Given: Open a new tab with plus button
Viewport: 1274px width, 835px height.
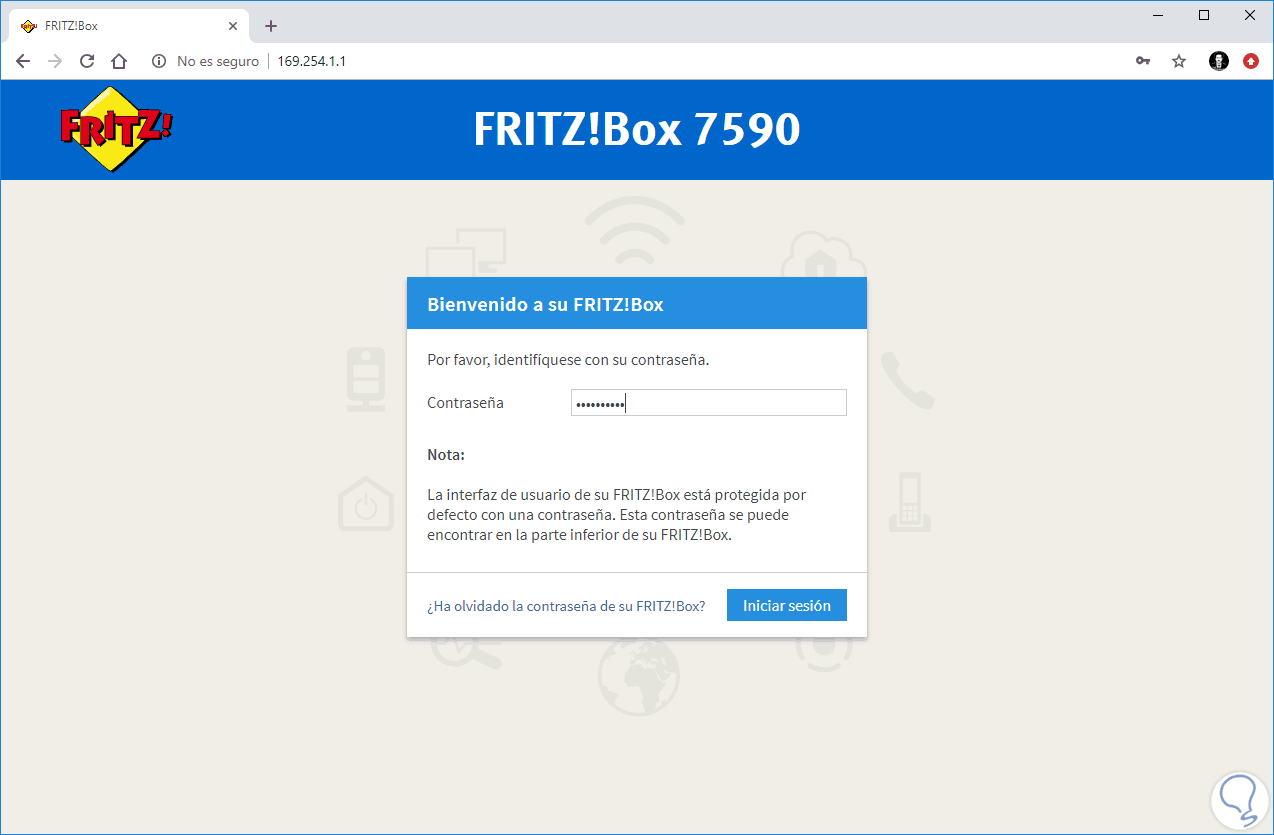Looking at the screenshot, I should point(270,26).
